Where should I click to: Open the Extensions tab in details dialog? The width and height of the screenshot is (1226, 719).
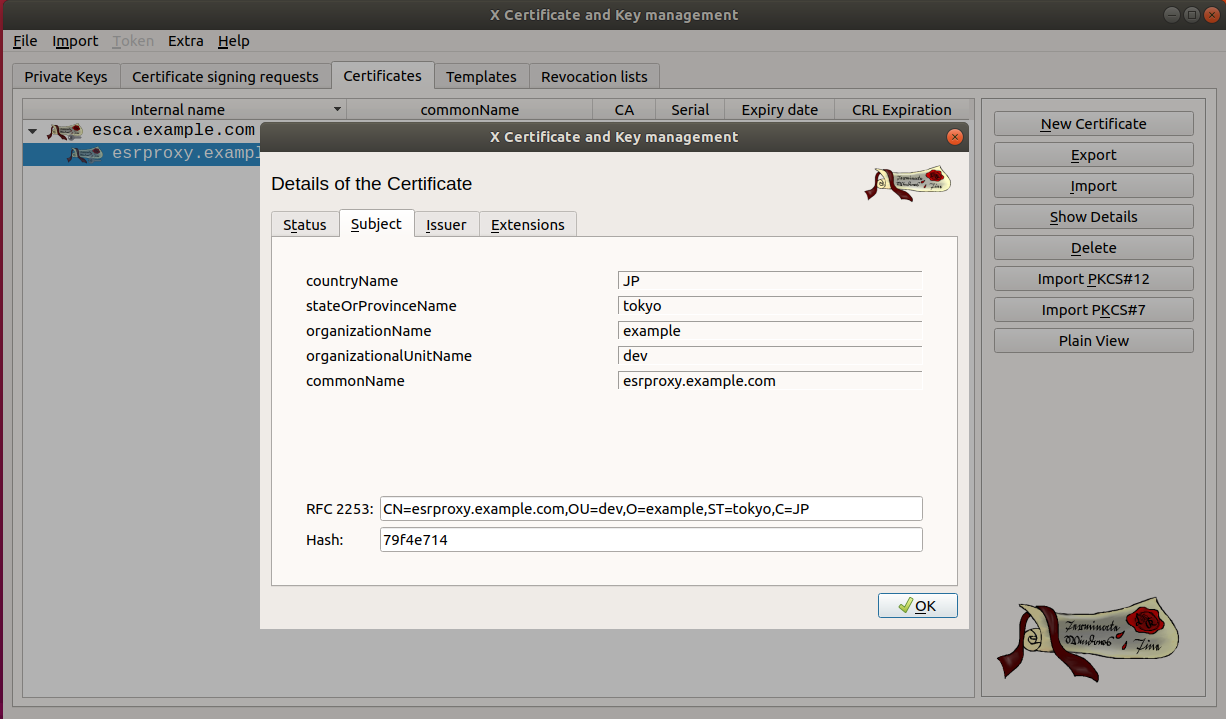pyautogui.click(x=528, y=225)
